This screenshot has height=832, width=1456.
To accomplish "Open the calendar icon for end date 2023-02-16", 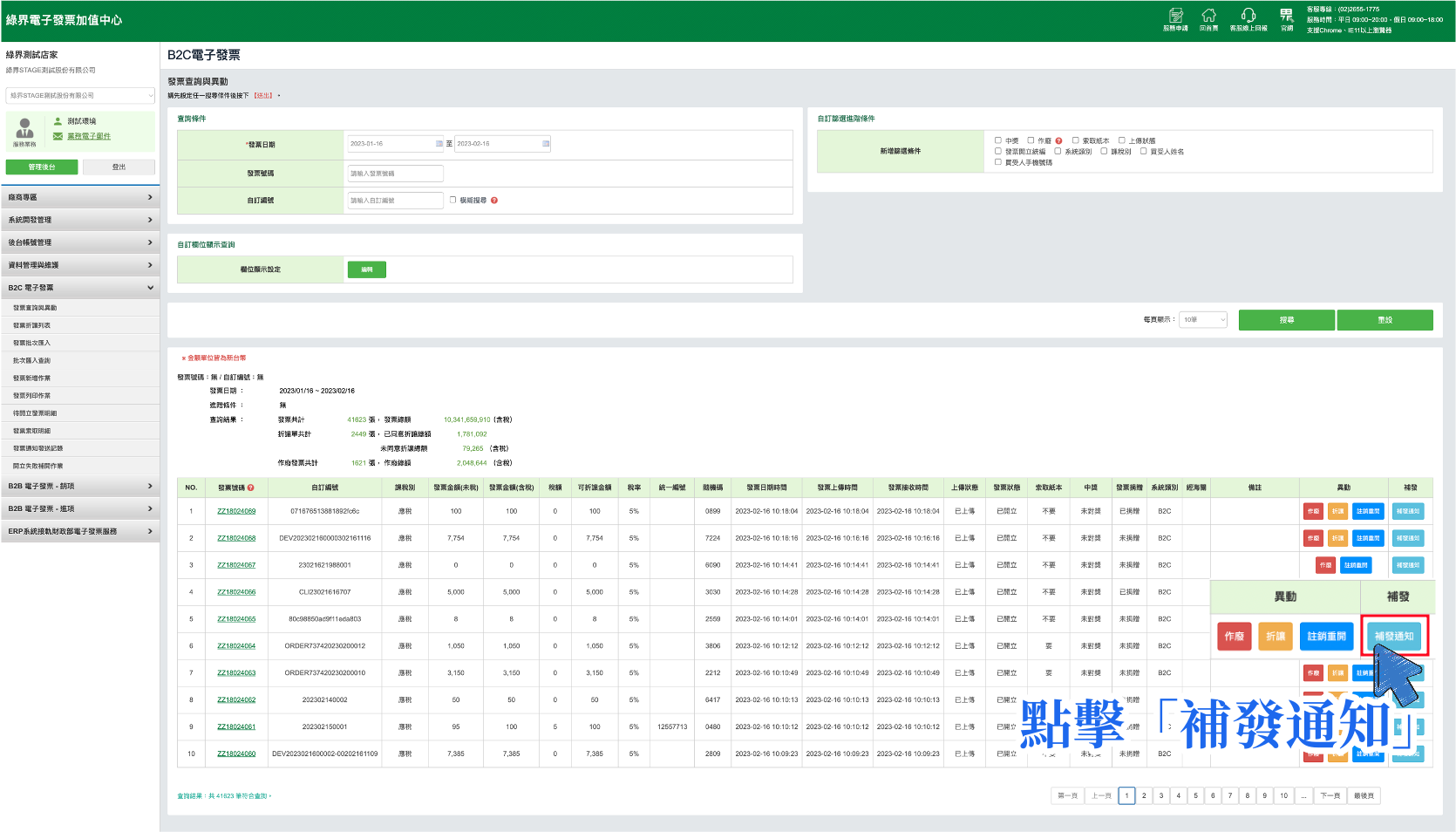I will [x=546, y=144].
